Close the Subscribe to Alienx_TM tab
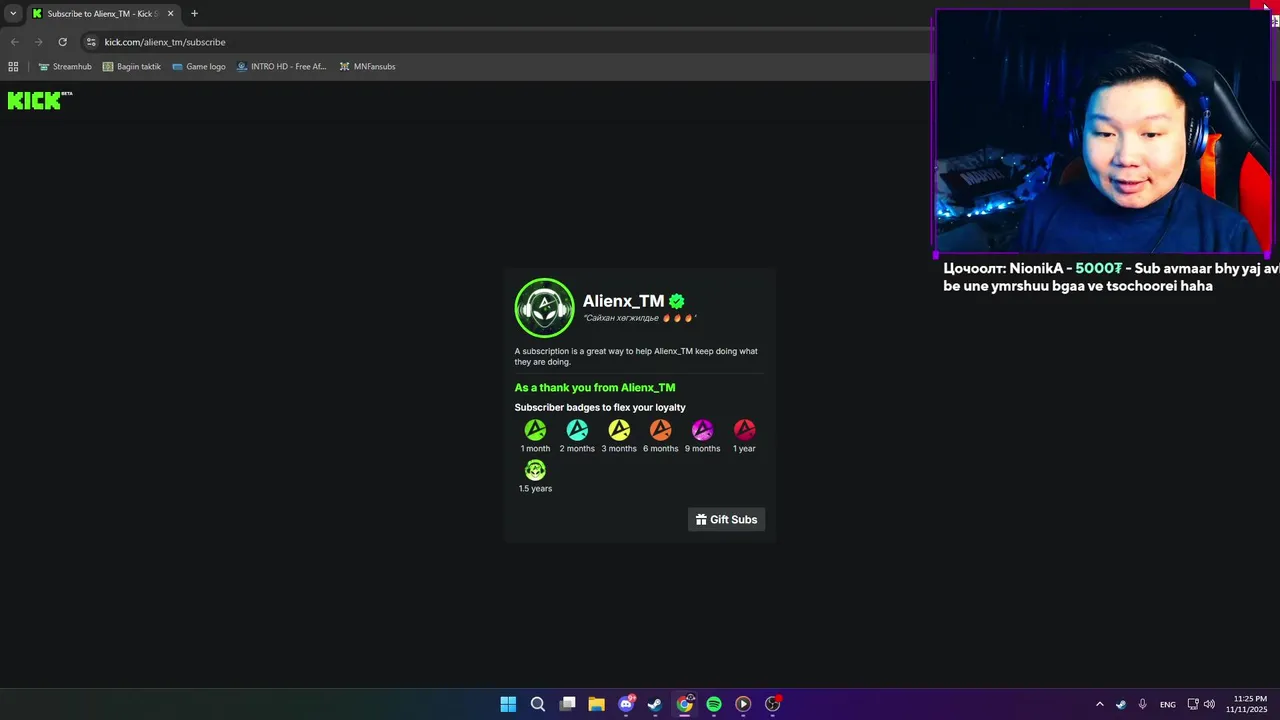This screenshot has width=1280, height=720. pyautogui.click(x=170, y=14)
